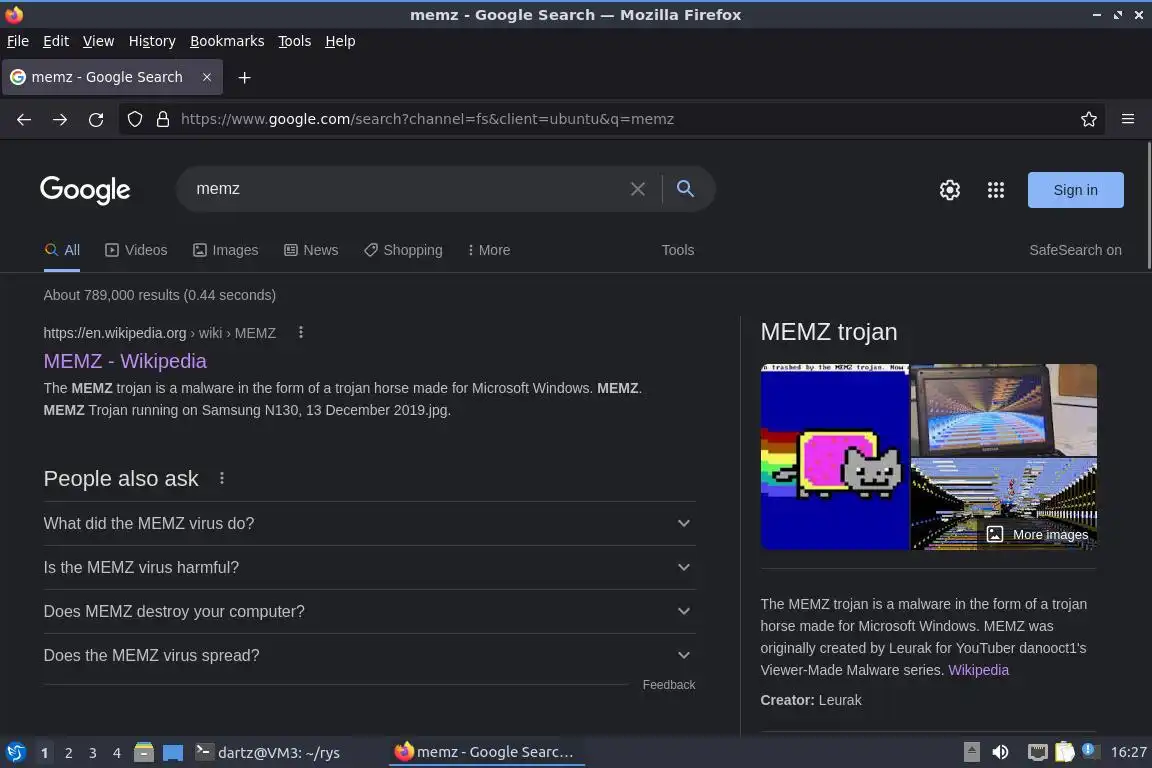Go back with the browser back arrow
Viewport: 1152px width, 768px height.
coord(24,119)
